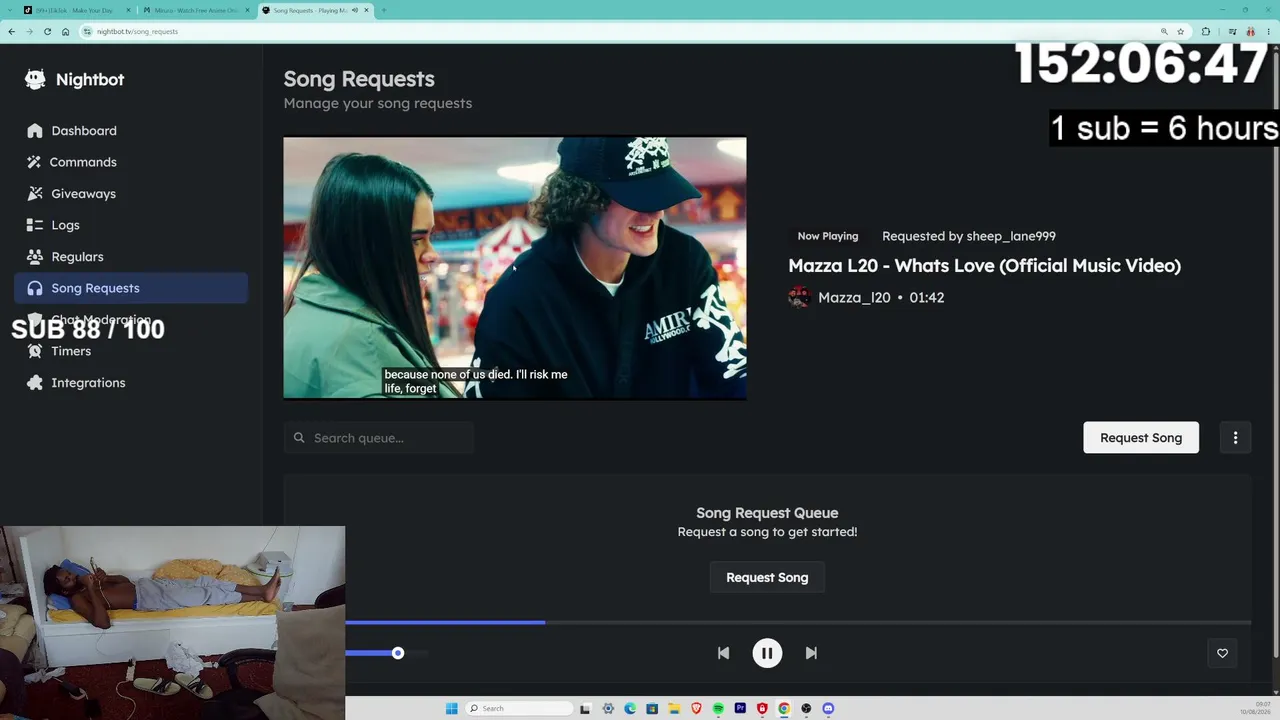
Task: View site information for nightbot.tv
Action: point(88,31)
